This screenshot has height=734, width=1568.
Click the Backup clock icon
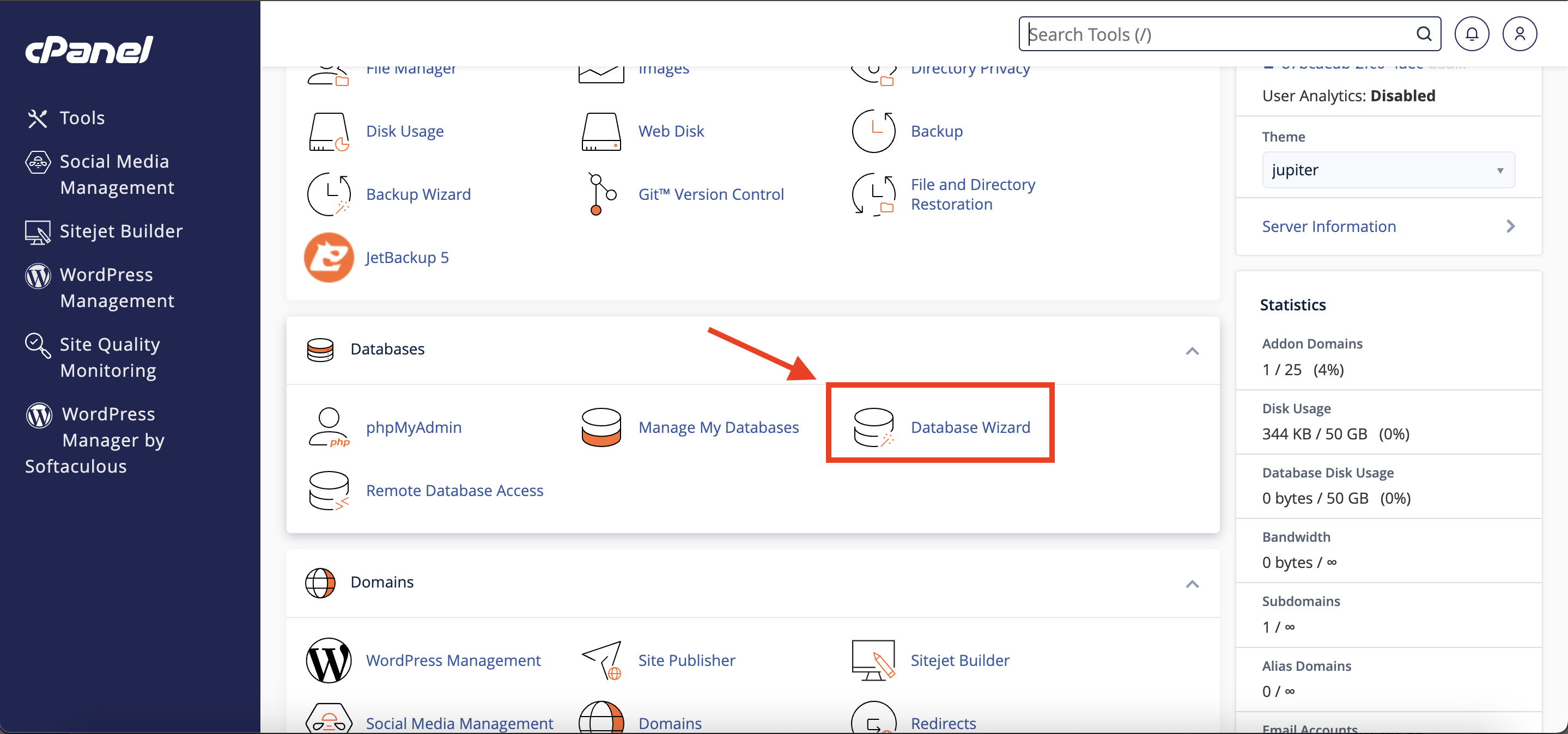[873, 131]
